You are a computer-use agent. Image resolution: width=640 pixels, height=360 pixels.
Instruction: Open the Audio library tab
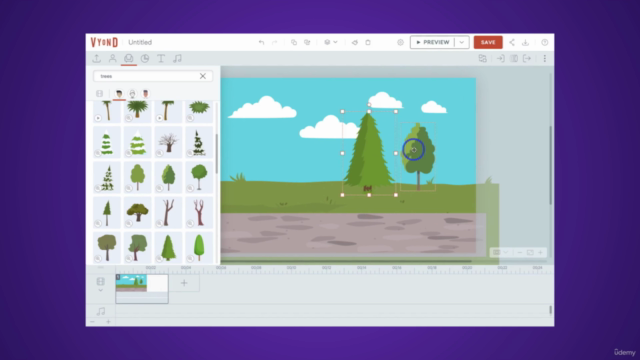click(x=177, y=58)
